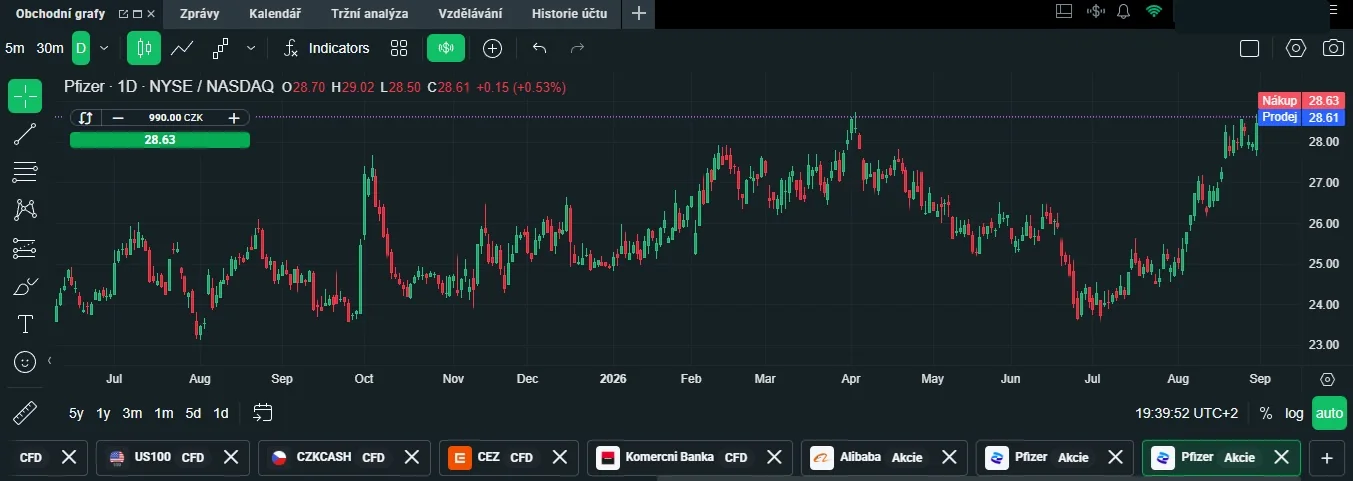
Task: Click the red Nákup 28.63 label
Action: [1300, 100]
